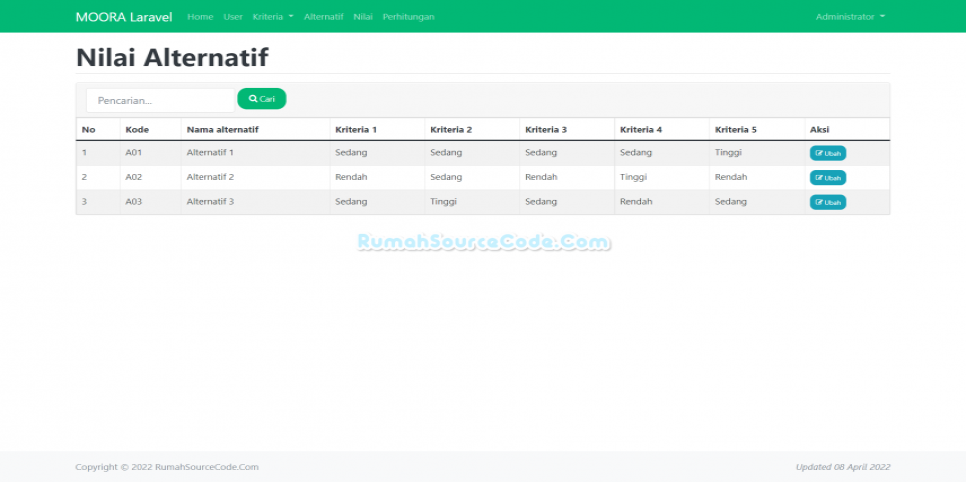The height and width of the screenshot is (482, 966).
Task: Click Ubah button for Alternatif 2
Action: (828, 178)
